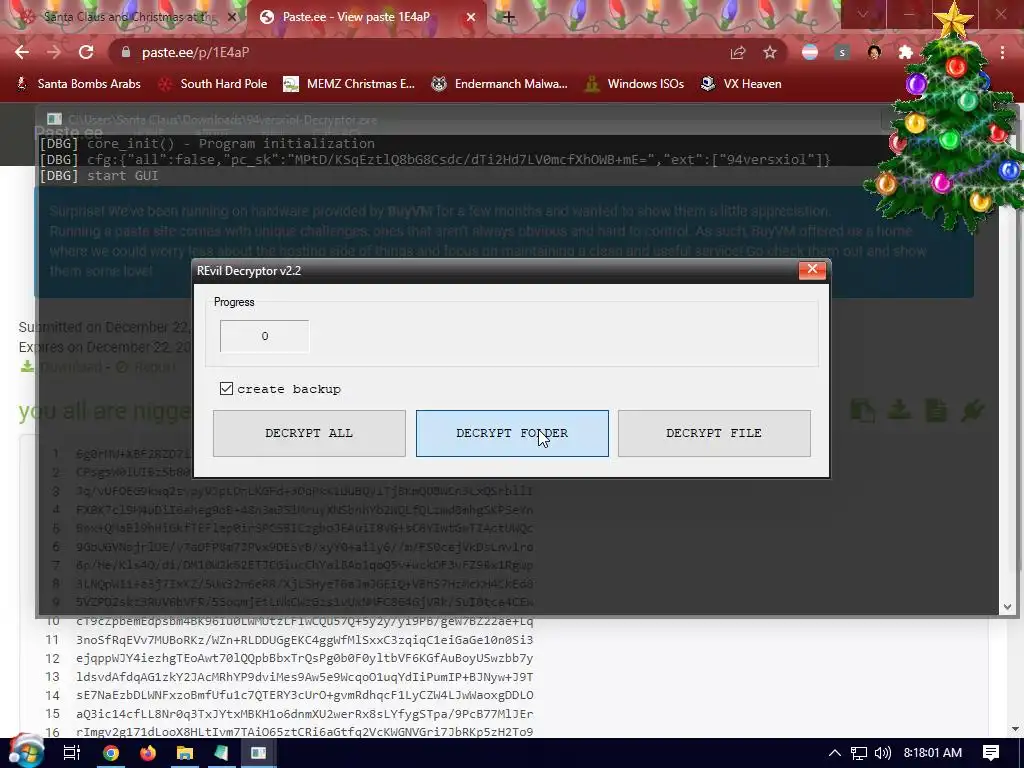
Task: Click the console window's scrollbar down arrow
Action: coord(1007,607)
